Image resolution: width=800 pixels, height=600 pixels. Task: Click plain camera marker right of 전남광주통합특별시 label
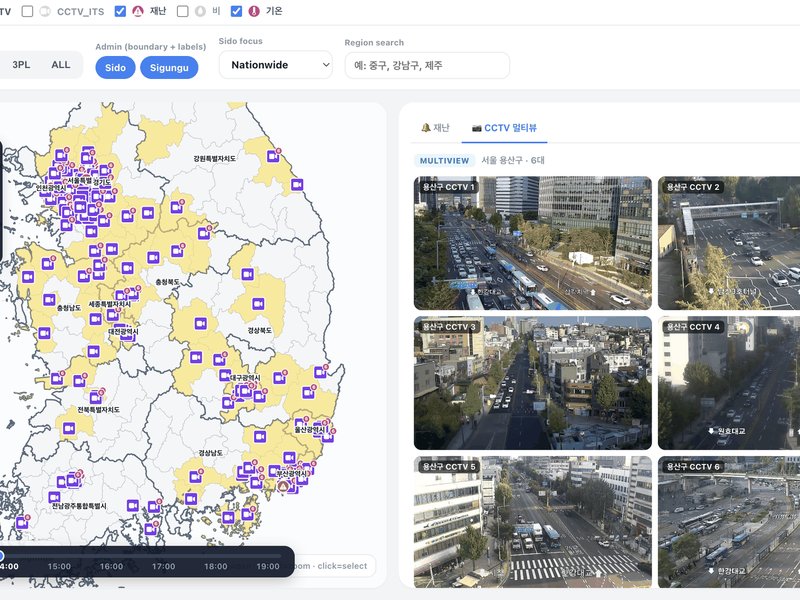click(x=133, y=505)
